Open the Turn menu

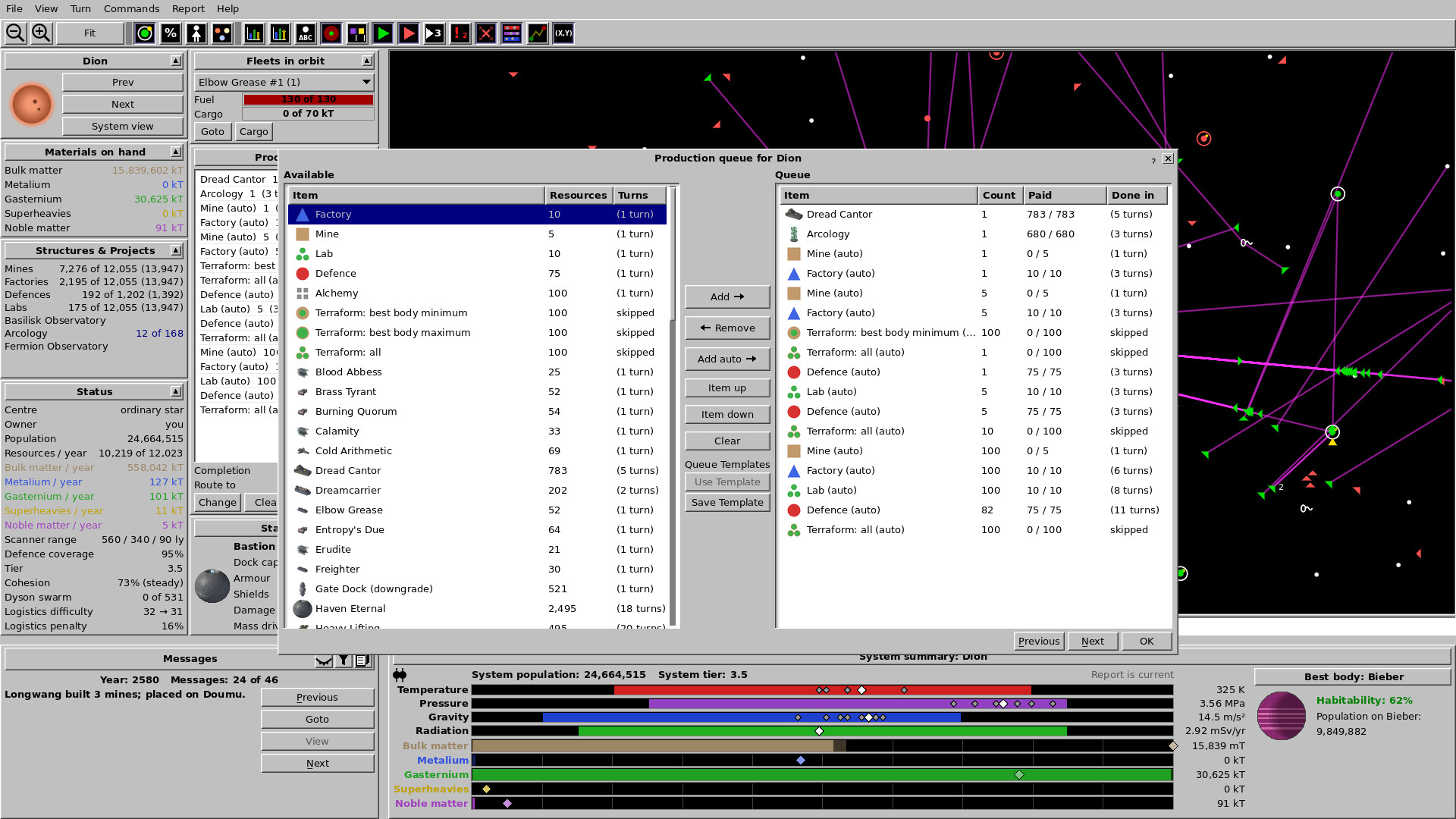pyautogui.click(x=80, y=8)
